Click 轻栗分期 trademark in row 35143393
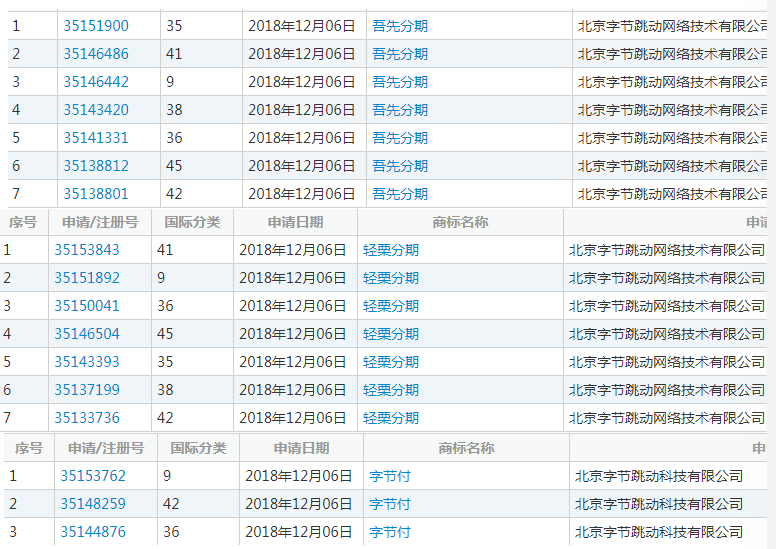 pos(391,362)
